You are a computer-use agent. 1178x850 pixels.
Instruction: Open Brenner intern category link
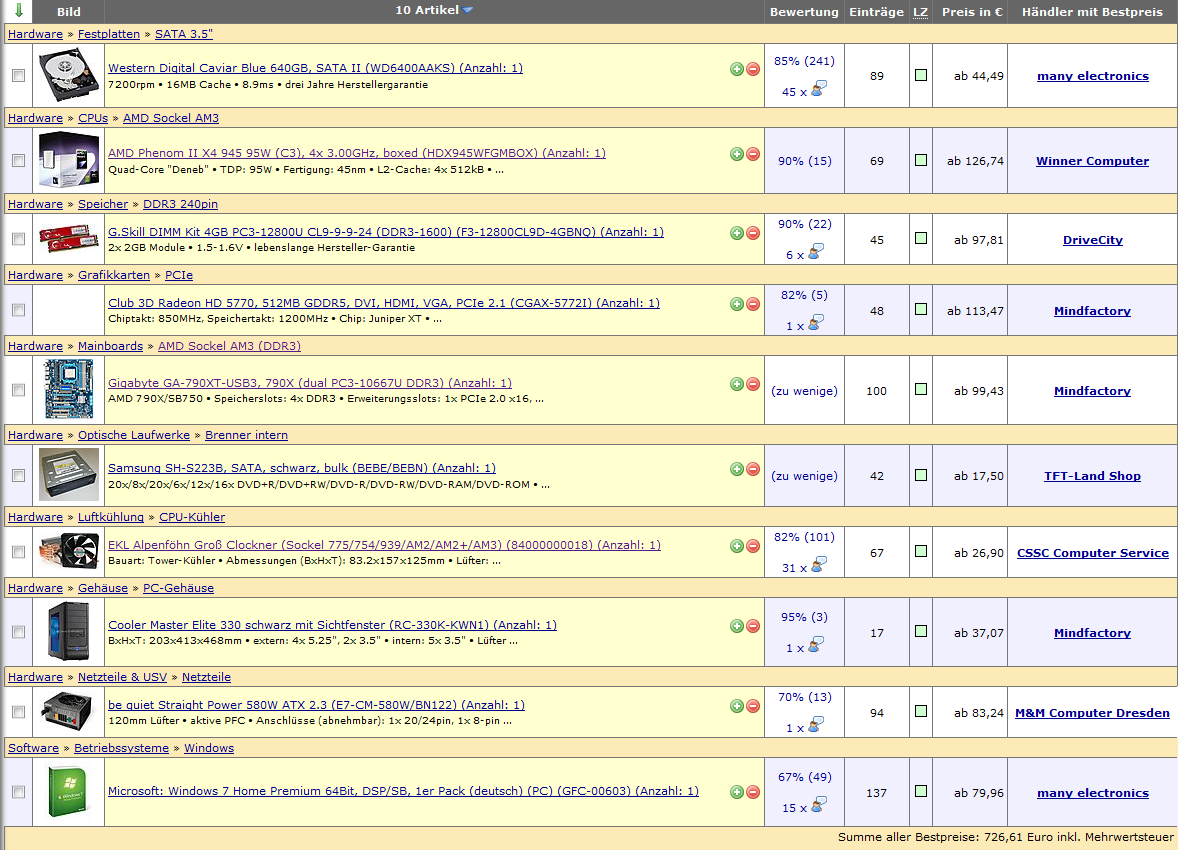[246, 435]
